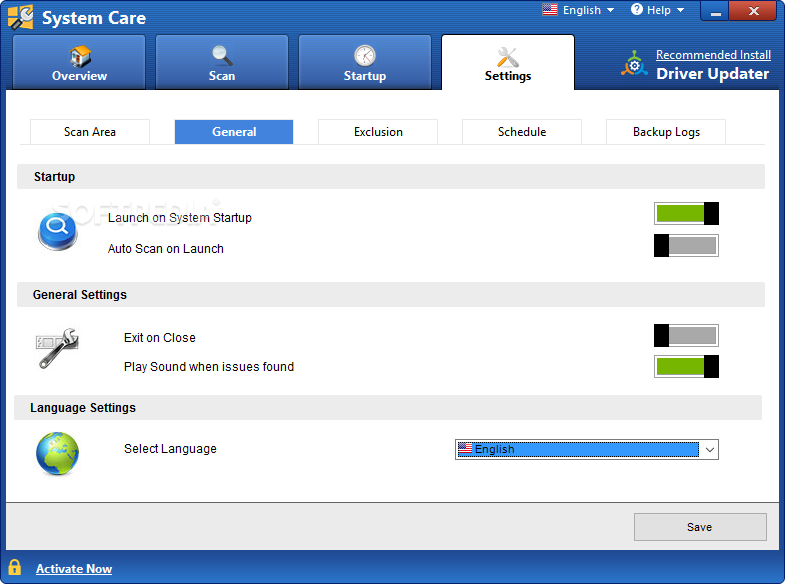Click the 'Startup' section header text
The height and width of the screenshot is (584, 785).
pyautogui.click(x=55, y=177)
